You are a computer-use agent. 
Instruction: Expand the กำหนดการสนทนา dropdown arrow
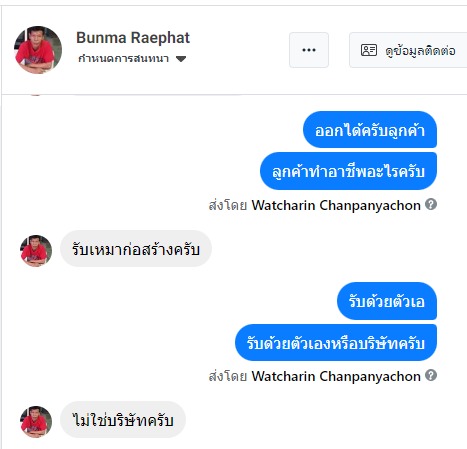tap(181, 59)
